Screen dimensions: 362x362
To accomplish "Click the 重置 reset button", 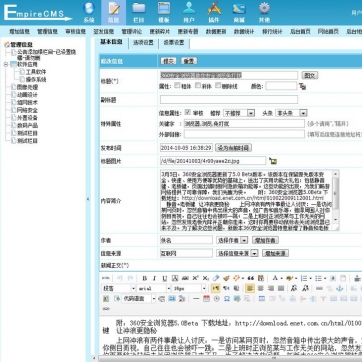I will (x=189, y=61).
